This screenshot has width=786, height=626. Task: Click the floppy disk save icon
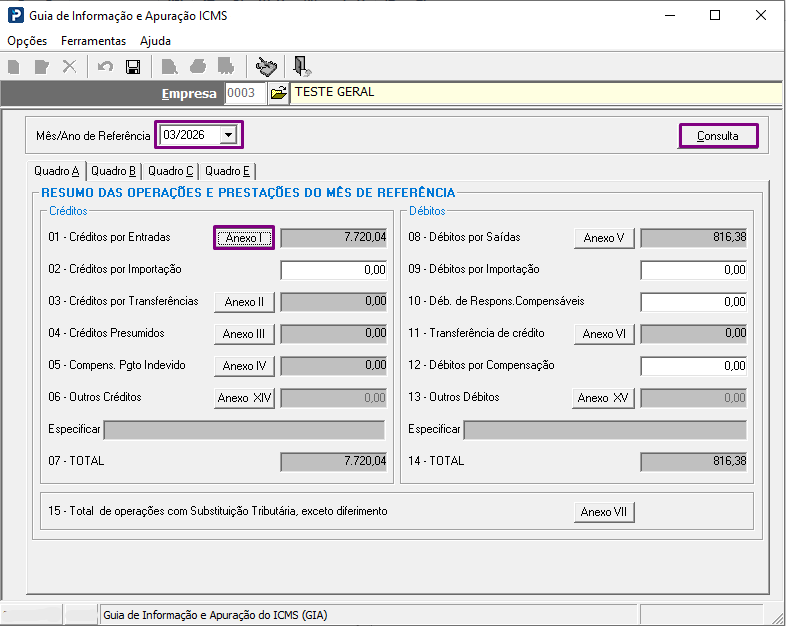pos(133,67)
